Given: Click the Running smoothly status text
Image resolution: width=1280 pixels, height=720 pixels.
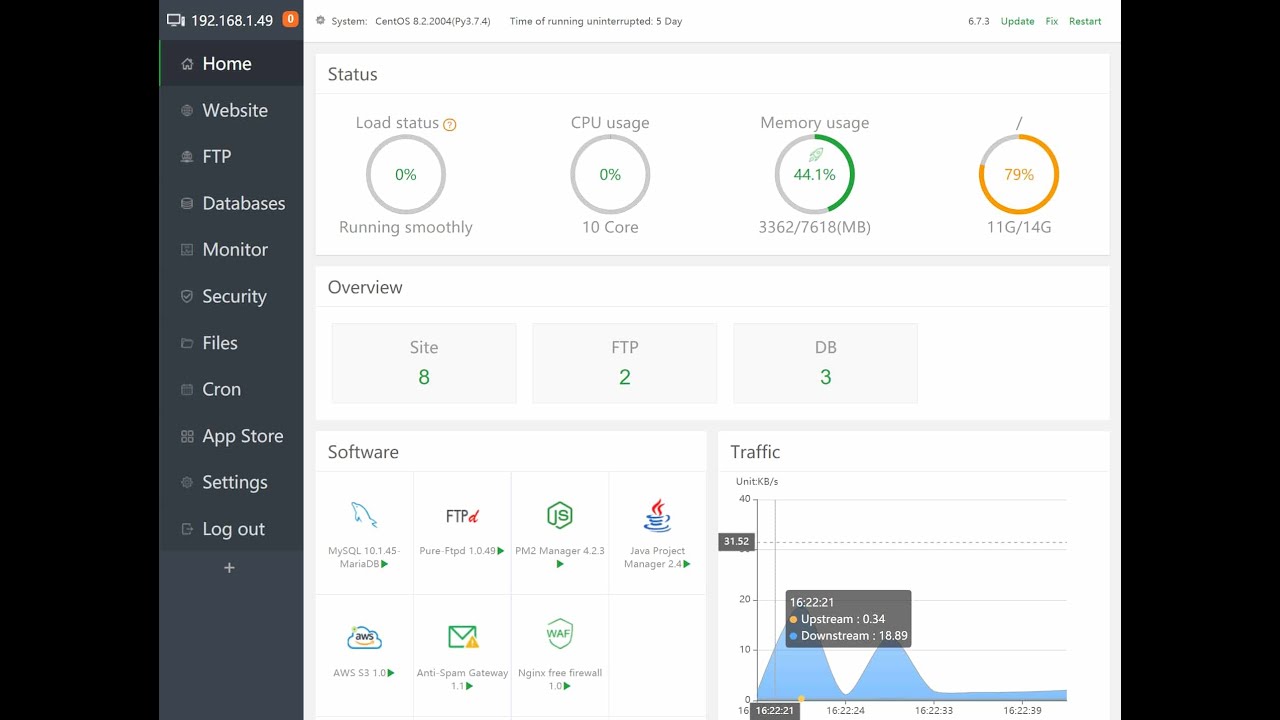Looking at the screenshot, I should tap(405, 227).
